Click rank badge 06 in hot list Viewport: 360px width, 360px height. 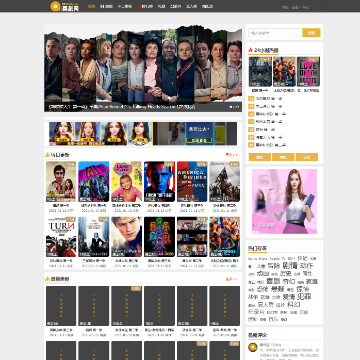click(x=251, y=114)
